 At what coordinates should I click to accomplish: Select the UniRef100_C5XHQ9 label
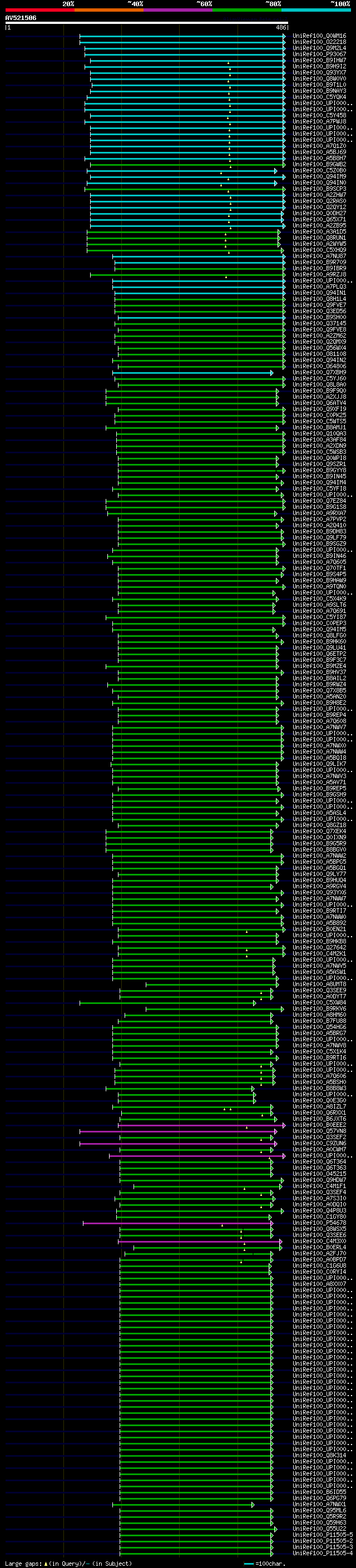click(x=319, y=250)
